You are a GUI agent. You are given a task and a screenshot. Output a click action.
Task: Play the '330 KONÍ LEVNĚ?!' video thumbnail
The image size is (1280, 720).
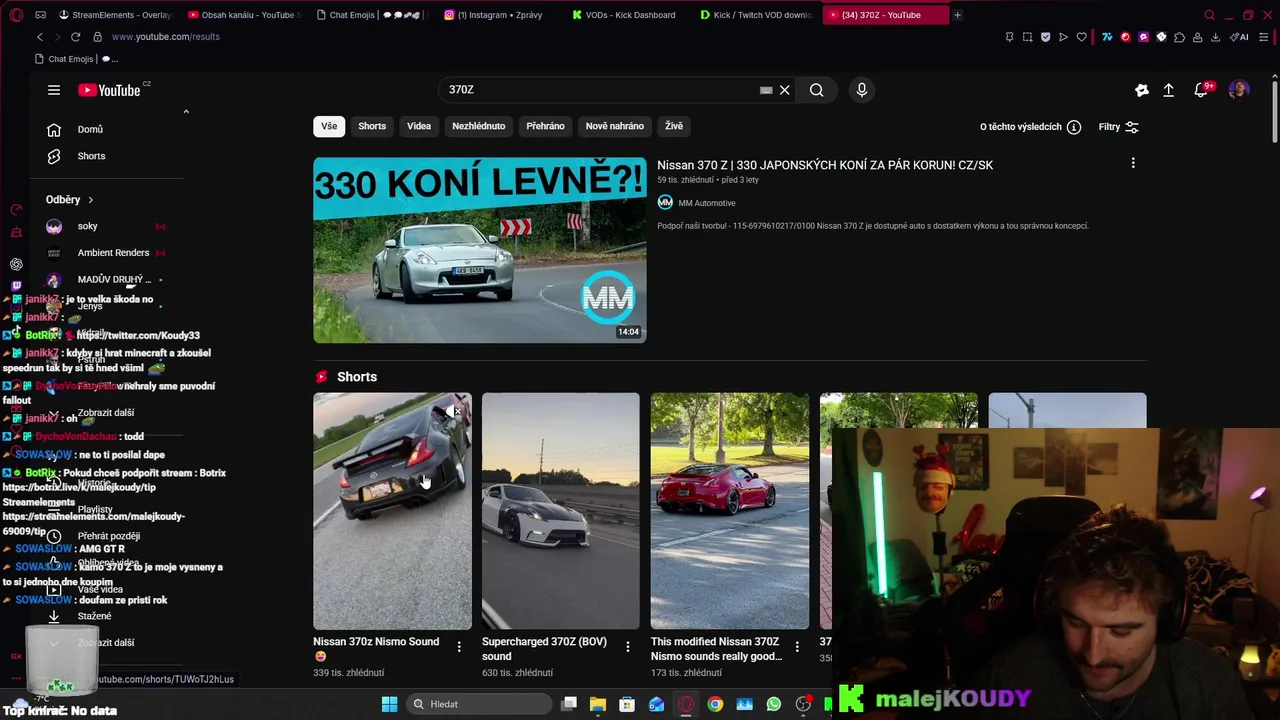(x=480, y=250)
